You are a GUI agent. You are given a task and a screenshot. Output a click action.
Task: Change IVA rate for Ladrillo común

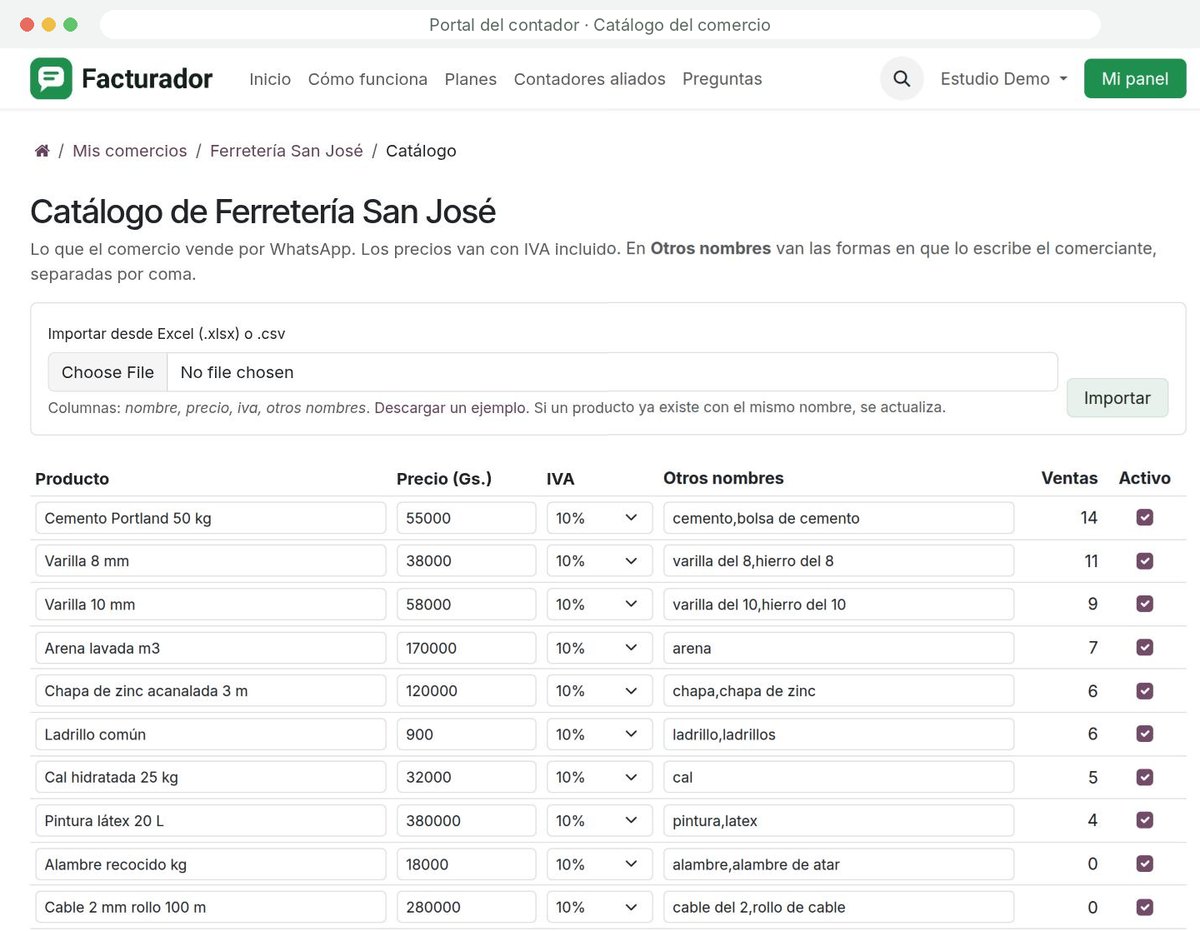pos(599,734)
